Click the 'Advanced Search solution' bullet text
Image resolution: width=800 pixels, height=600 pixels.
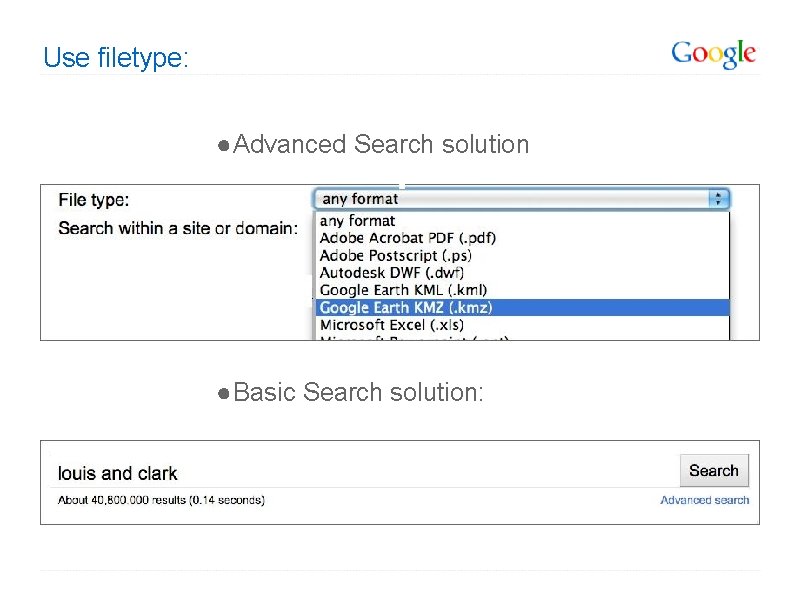380,145
